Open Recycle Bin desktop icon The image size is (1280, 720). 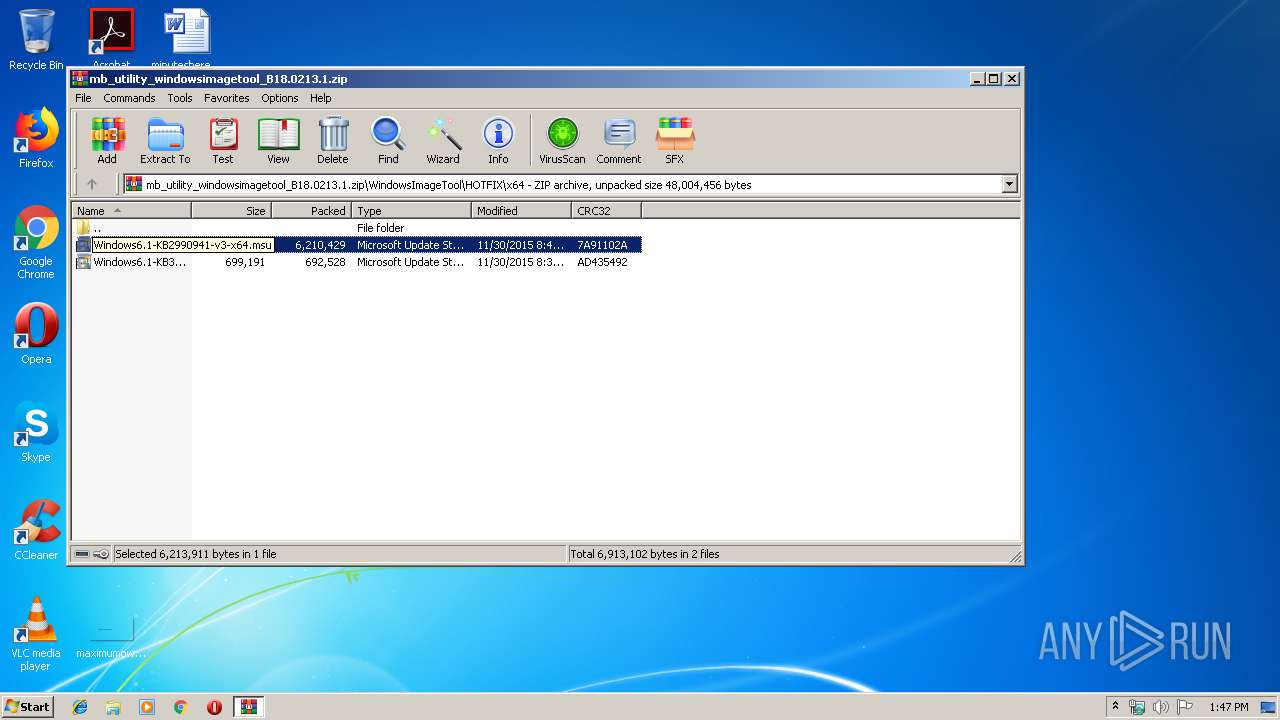(x=36, y=40)
